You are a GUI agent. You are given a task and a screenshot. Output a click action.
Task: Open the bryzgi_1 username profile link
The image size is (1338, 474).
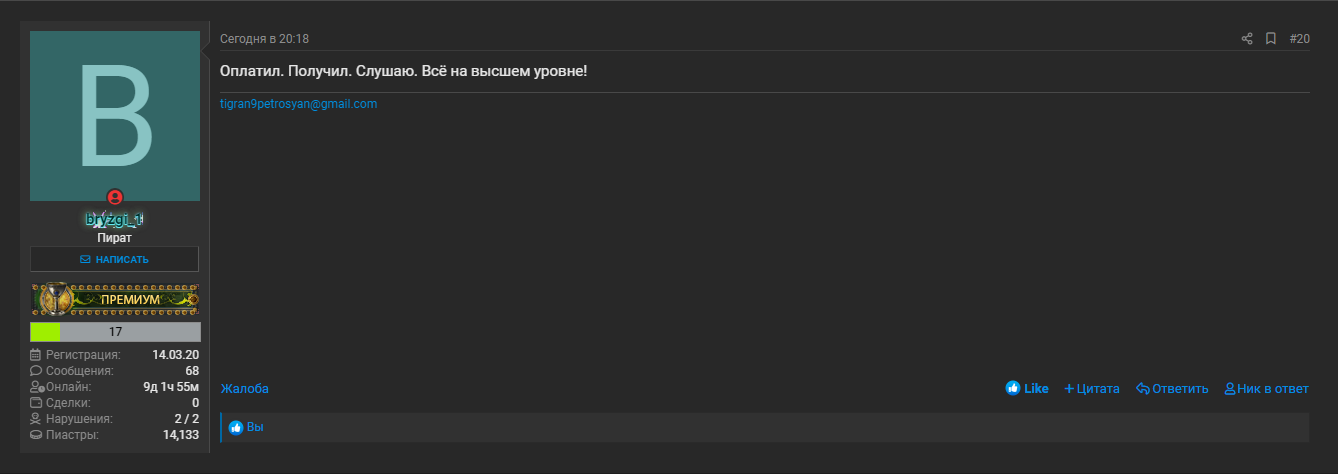tap(115, 220)
